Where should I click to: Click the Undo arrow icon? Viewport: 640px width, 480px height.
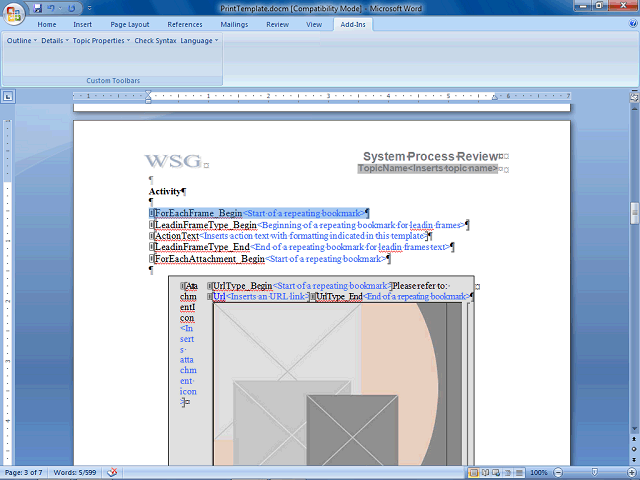click(x=51, y=8)
